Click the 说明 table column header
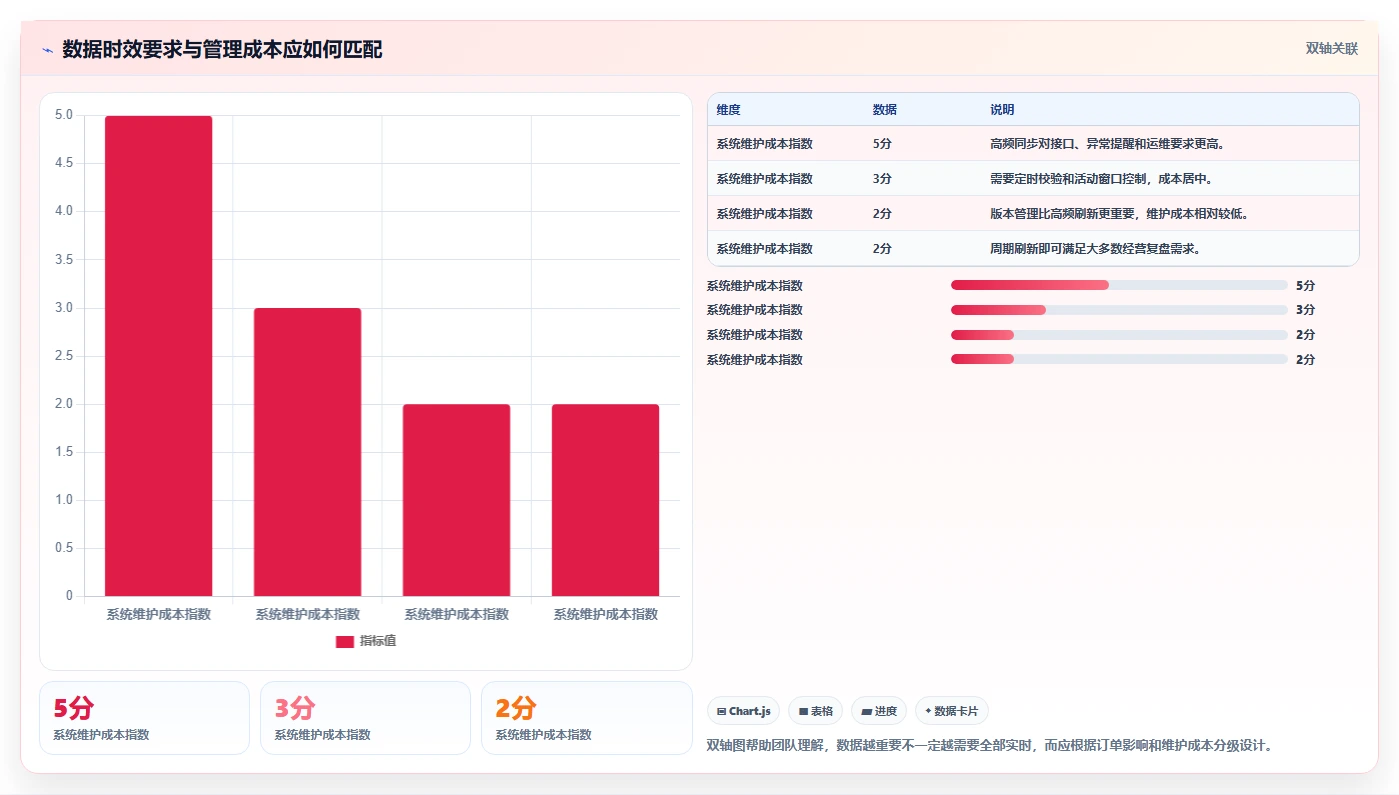 pos(1002,110)
